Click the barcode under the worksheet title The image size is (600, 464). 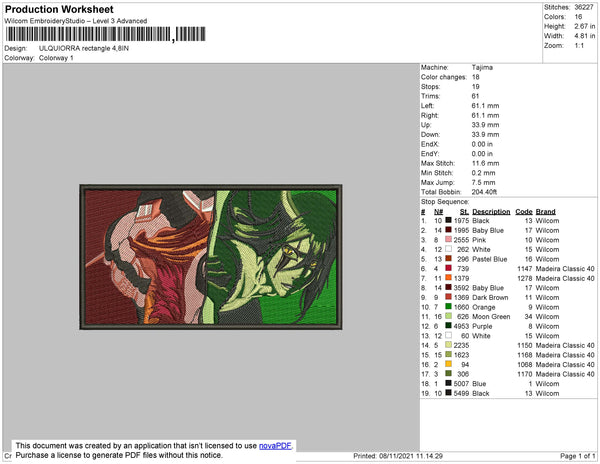click(x=105, y=34)
